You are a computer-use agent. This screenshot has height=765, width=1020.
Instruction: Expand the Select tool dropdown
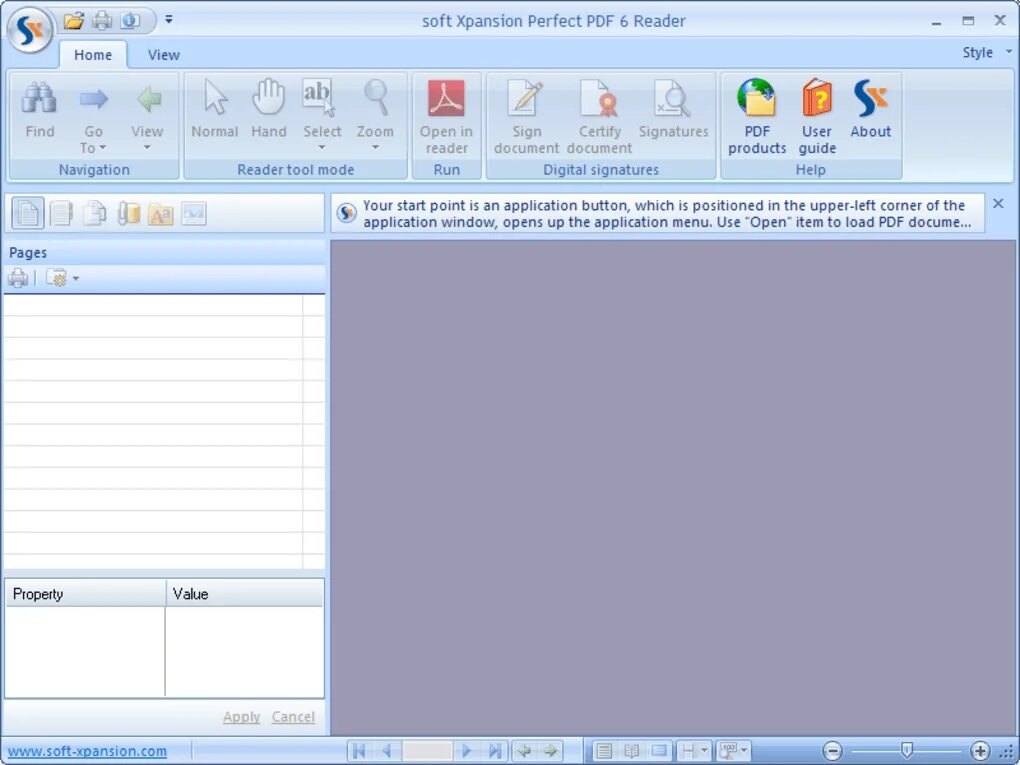click(x=321, y=147)
